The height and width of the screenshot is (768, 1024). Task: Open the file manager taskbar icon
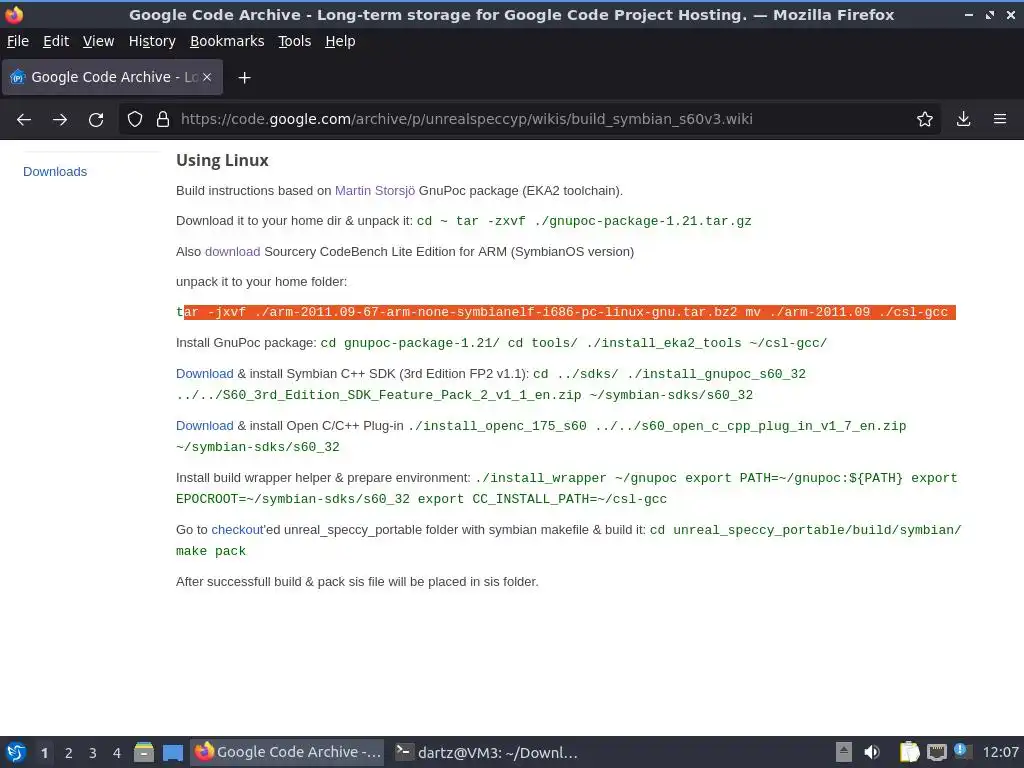click(x=144, y=752)
